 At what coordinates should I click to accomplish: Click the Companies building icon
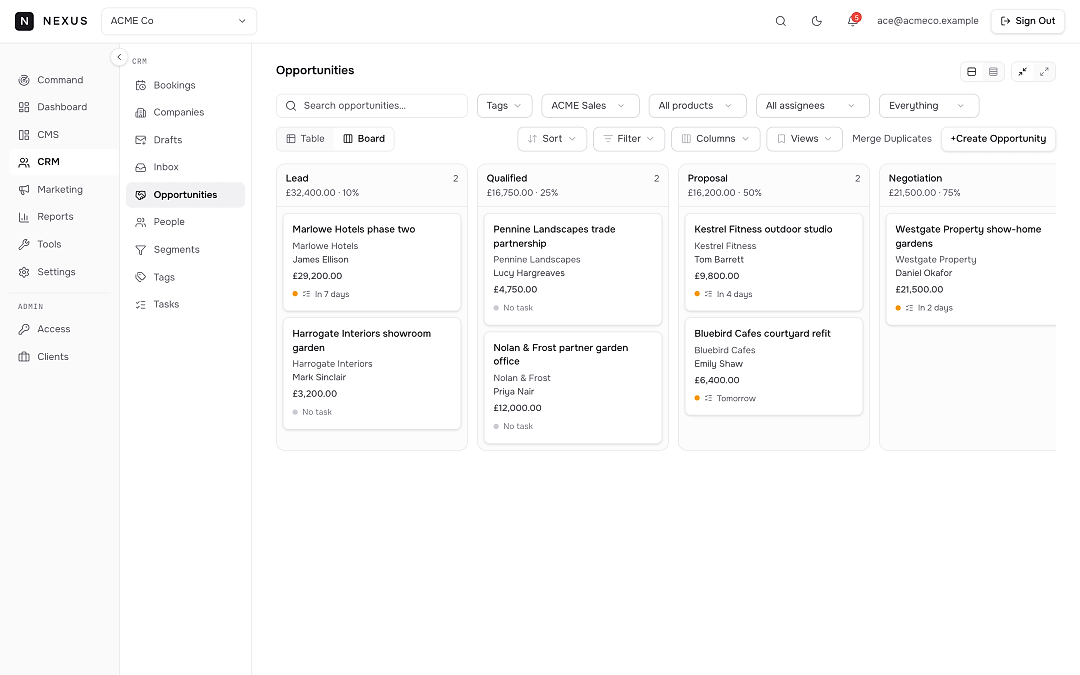click(x=141, y=112)
